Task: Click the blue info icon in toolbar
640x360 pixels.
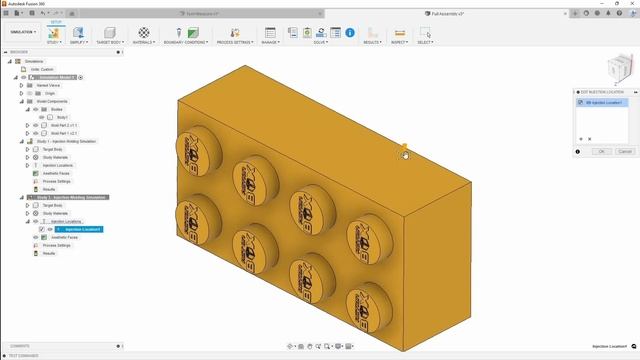Action: 350,33
